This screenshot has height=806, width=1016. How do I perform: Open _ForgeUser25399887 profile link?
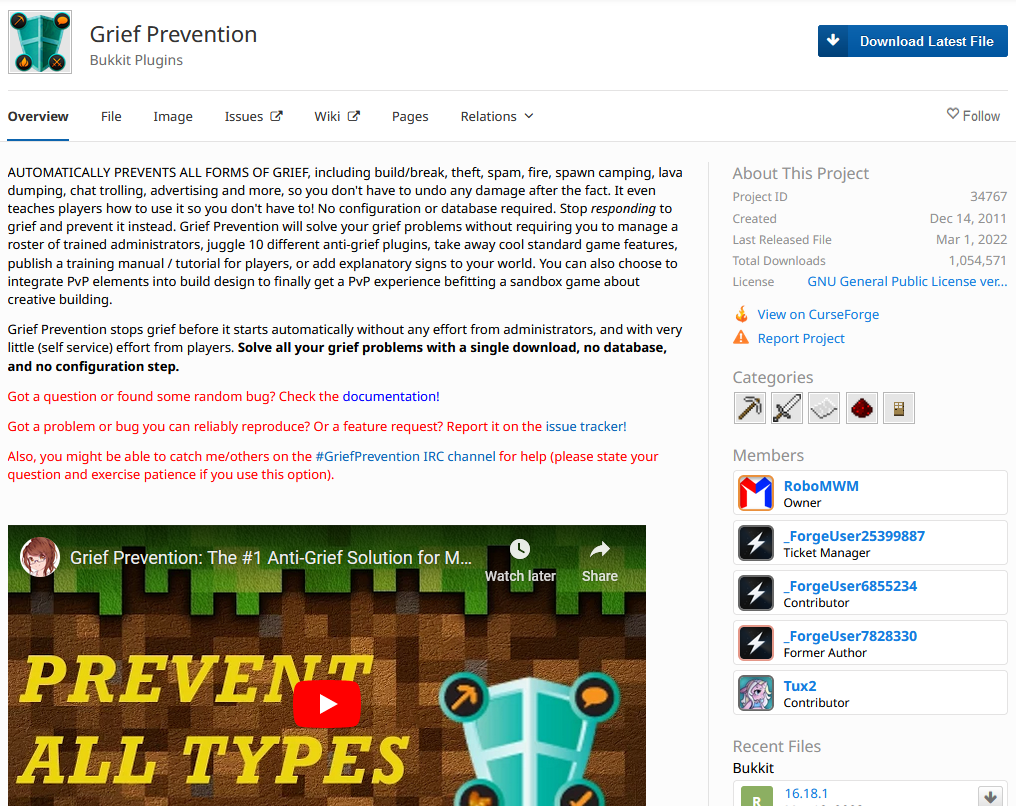click(854, 536)
